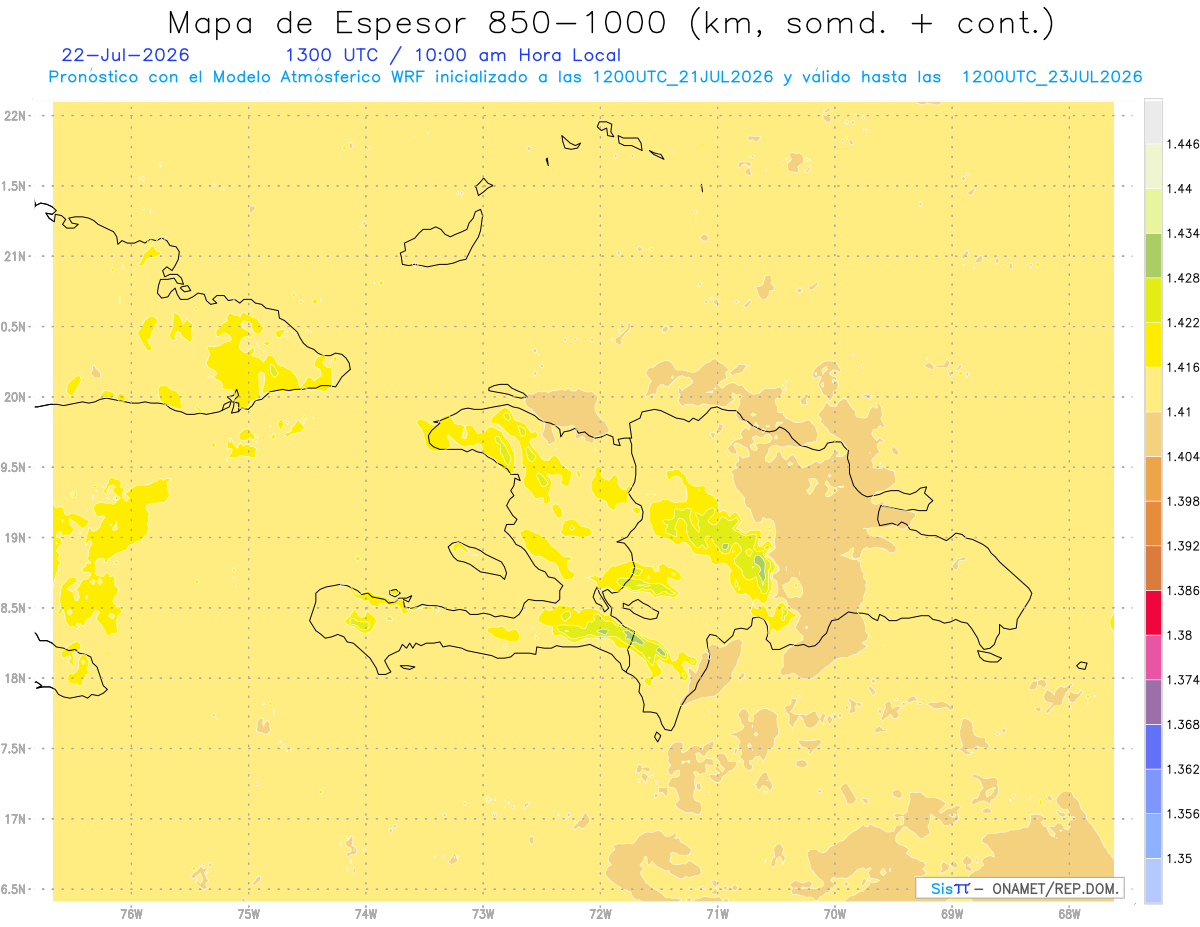Click the legend value '1.368'
The image size is (1200, 927).
click(x=1184, y=725)
